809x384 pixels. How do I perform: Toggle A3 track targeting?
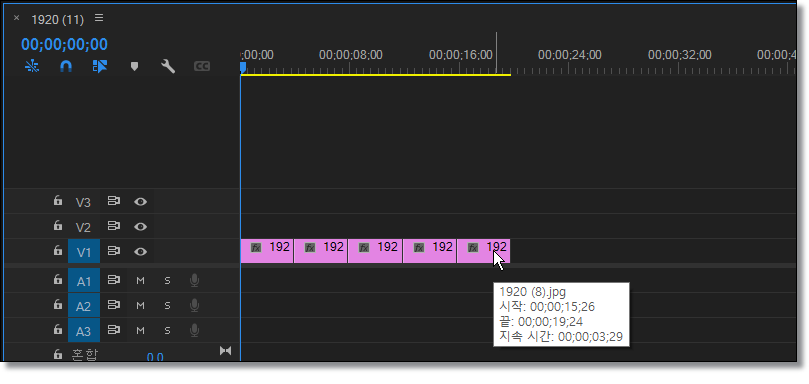coord(83,331)
